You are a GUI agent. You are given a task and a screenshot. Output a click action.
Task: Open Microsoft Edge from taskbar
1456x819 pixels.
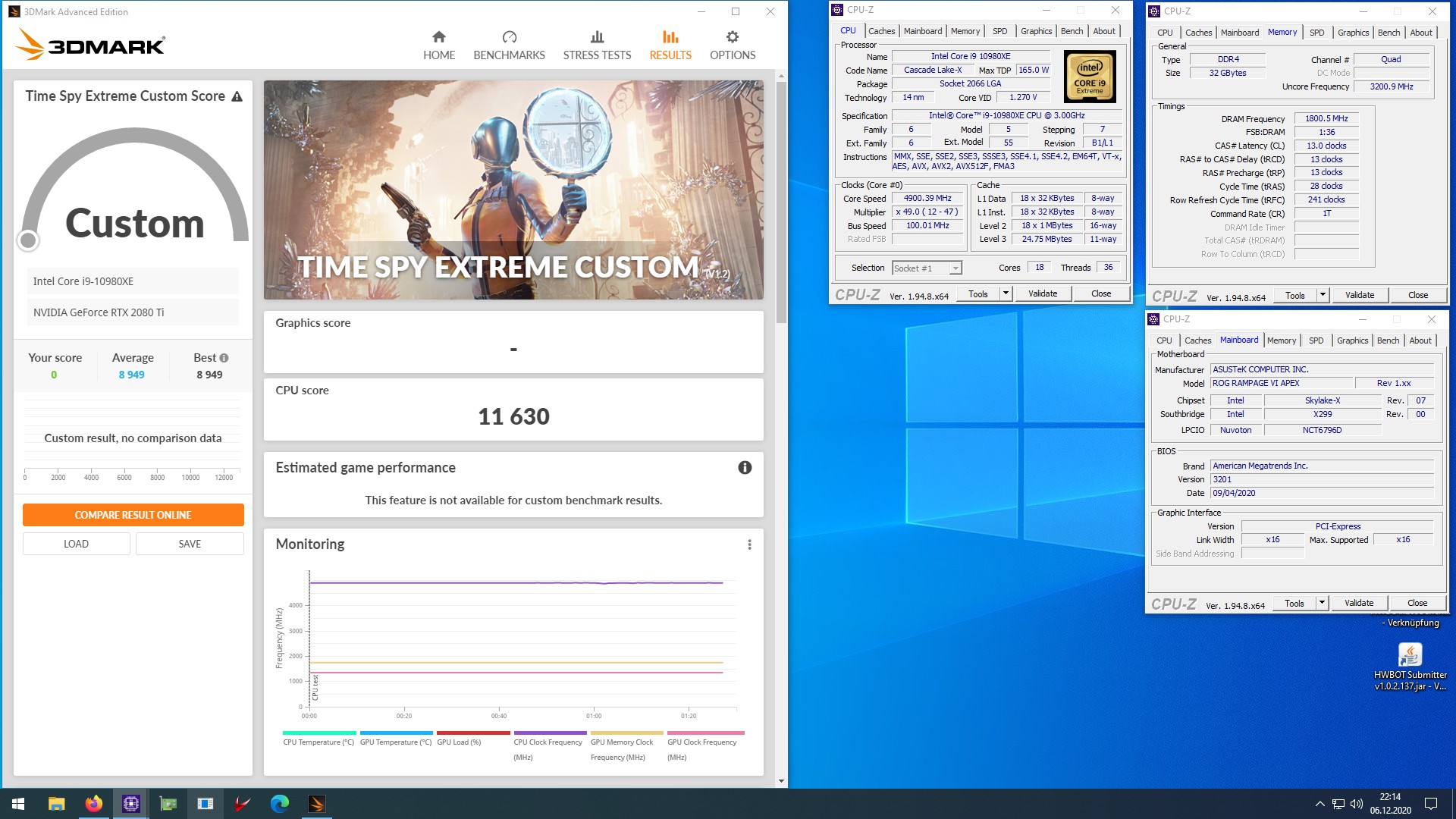[x=279, y=804]
